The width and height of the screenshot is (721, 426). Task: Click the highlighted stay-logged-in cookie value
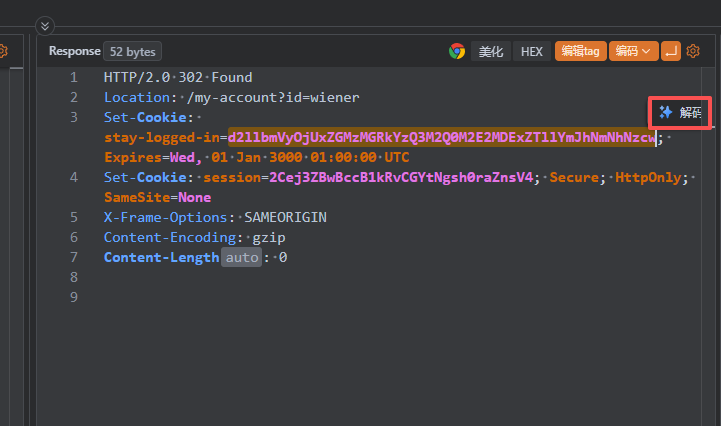(x=441, y=138)
